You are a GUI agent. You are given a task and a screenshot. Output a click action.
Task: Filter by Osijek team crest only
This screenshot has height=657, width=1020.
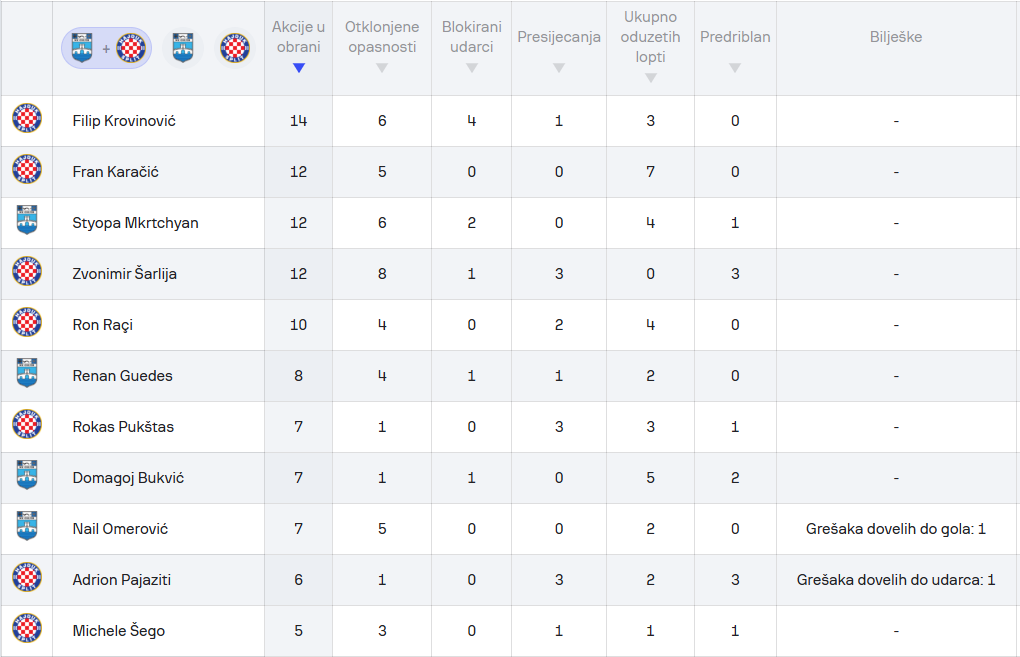click(183, 49)
